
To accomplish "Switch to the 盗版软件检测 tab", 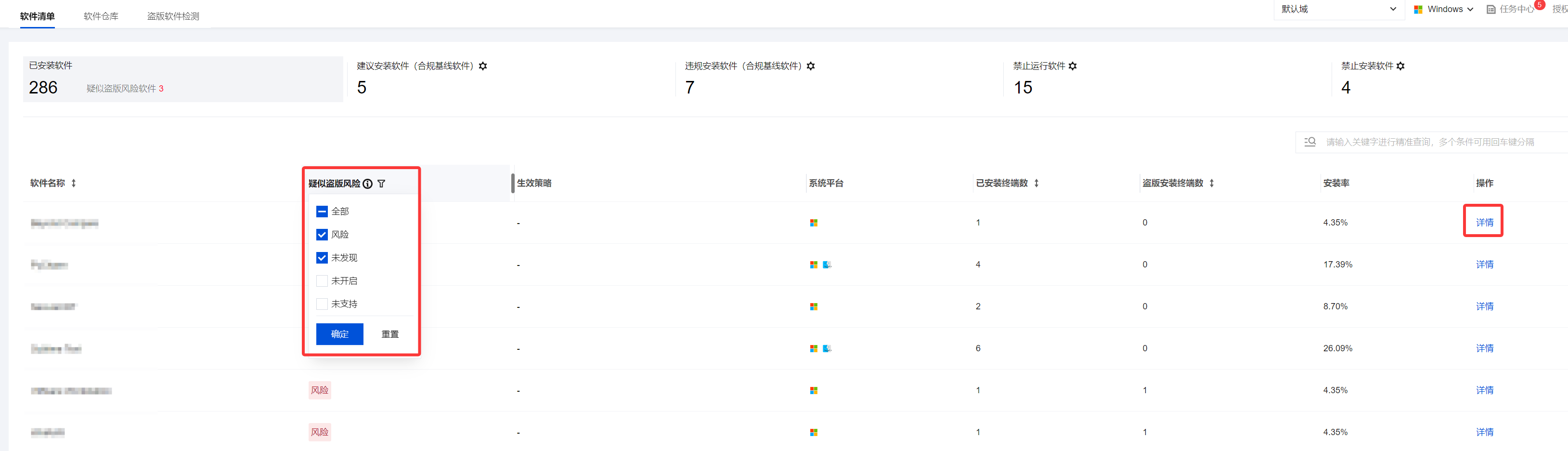I will tap(173, 16).
